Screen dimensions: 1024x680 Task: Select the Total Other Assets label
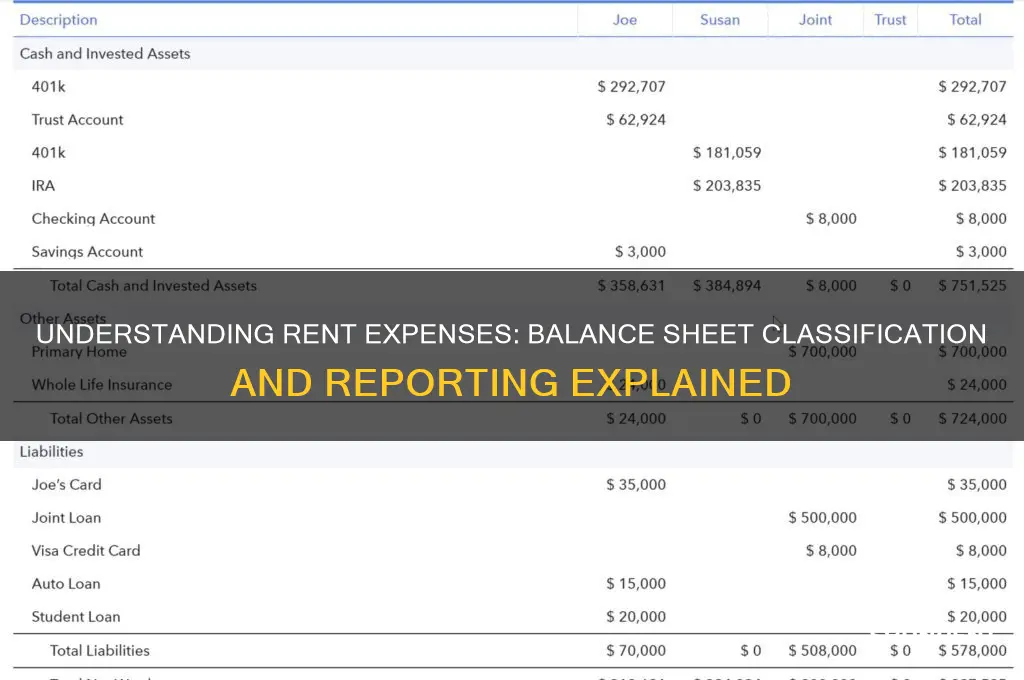[111, 418]
